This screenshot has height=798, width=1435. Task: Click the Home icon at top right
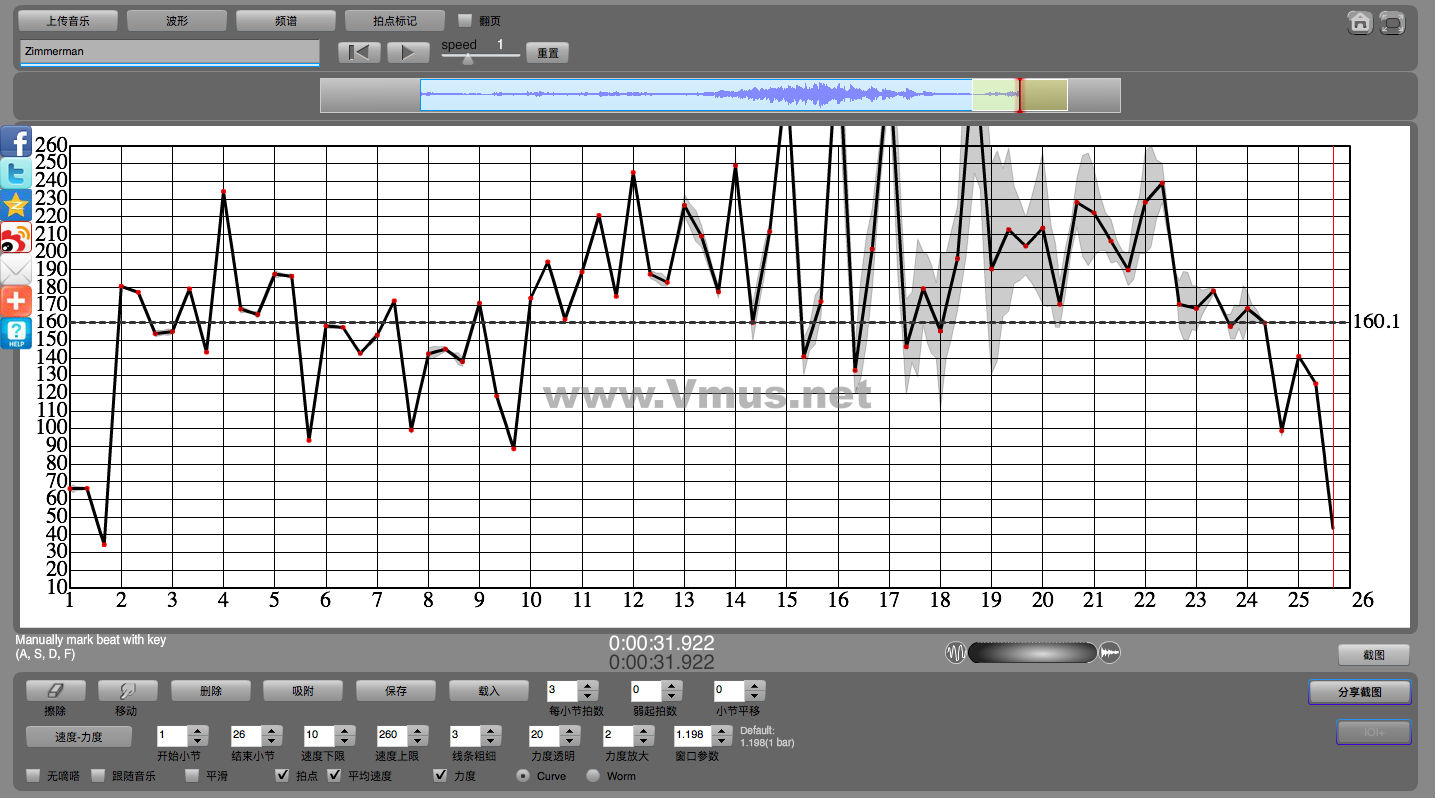(1360, 23)
